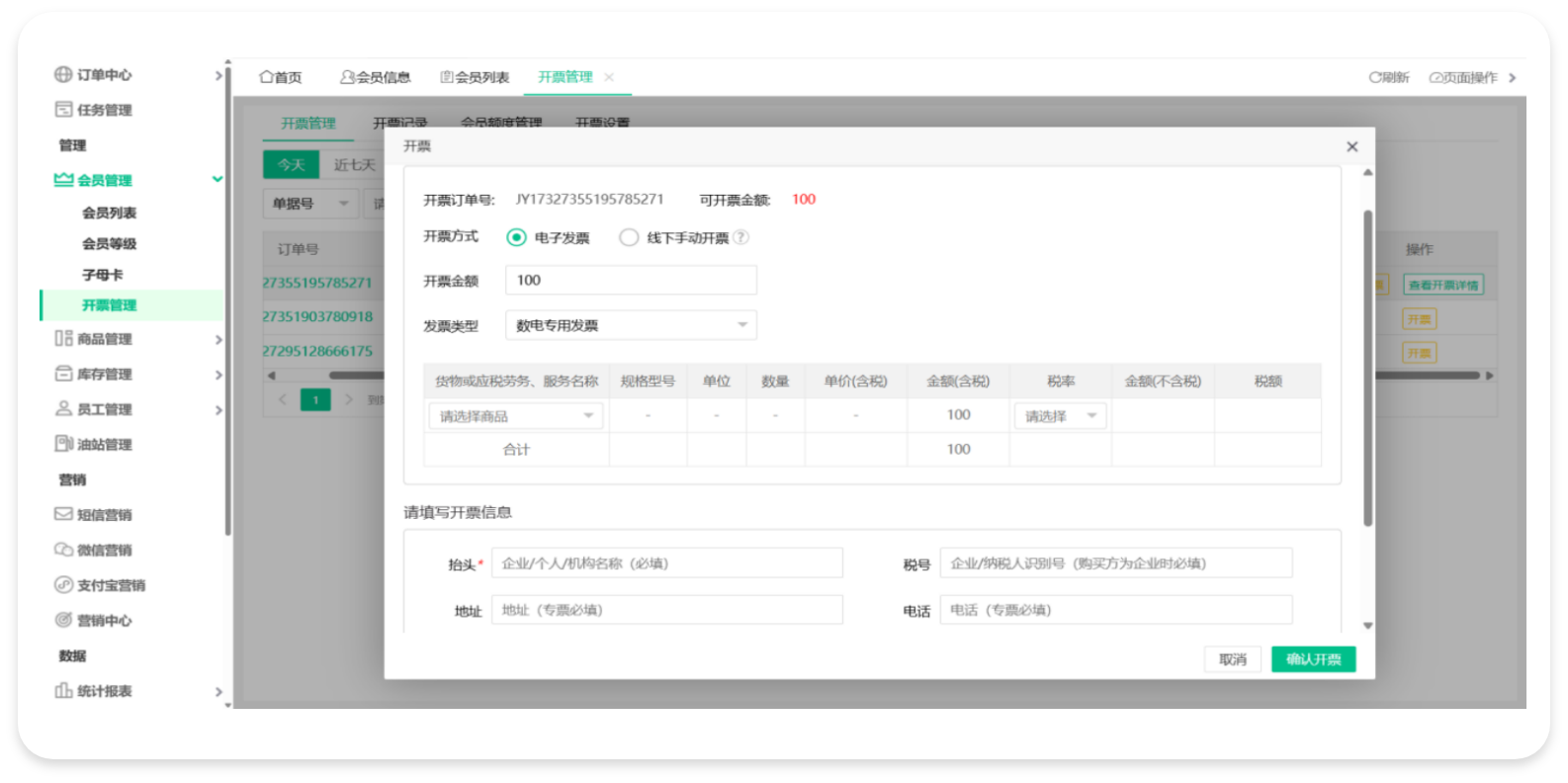The width and height of the screenshot is (1568, 783).
Task: Go to the 首页 tab
Action: pos(281,77)
